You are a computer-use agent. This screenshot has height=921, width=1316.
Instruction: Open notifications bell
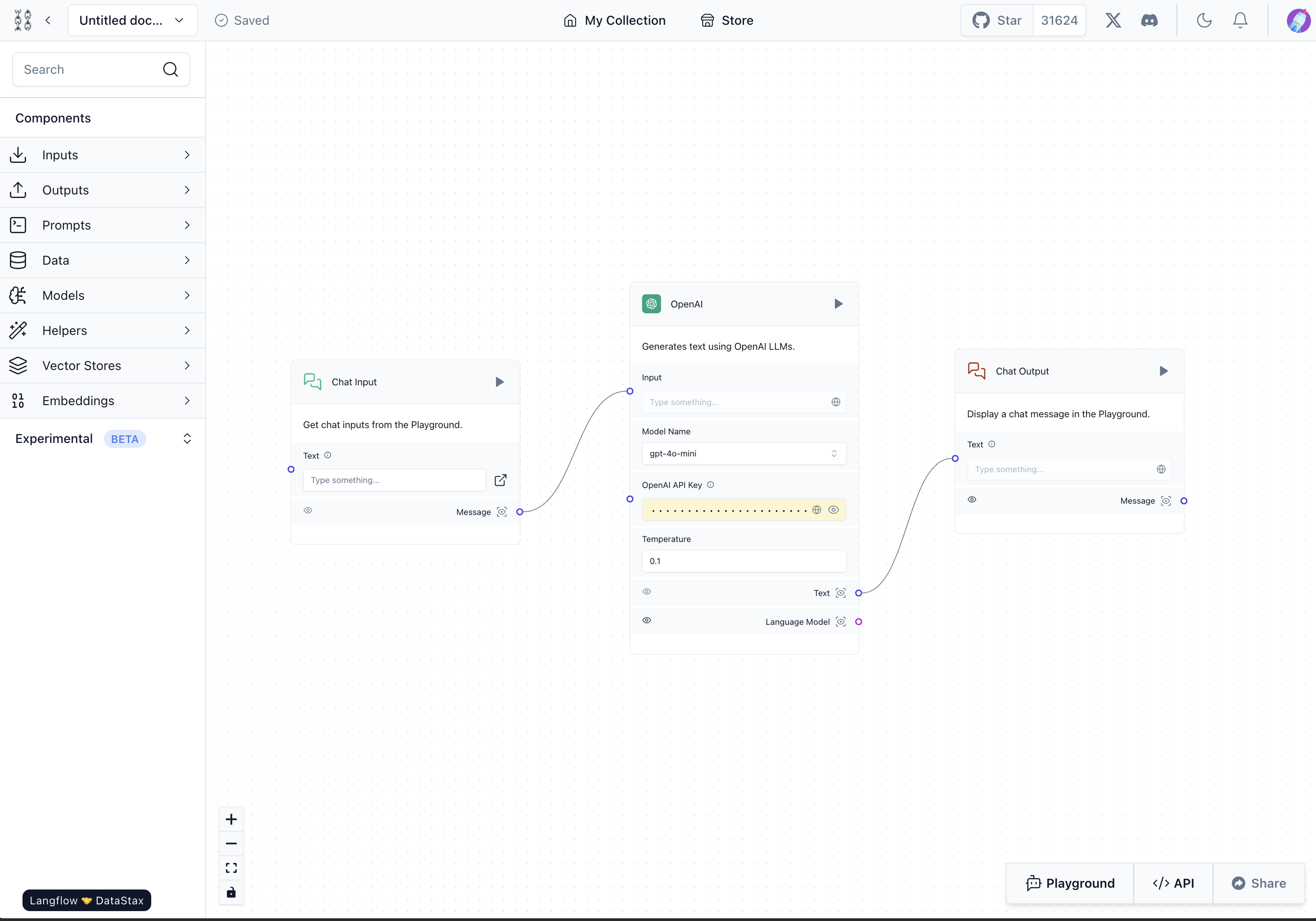pos(1240,20)
